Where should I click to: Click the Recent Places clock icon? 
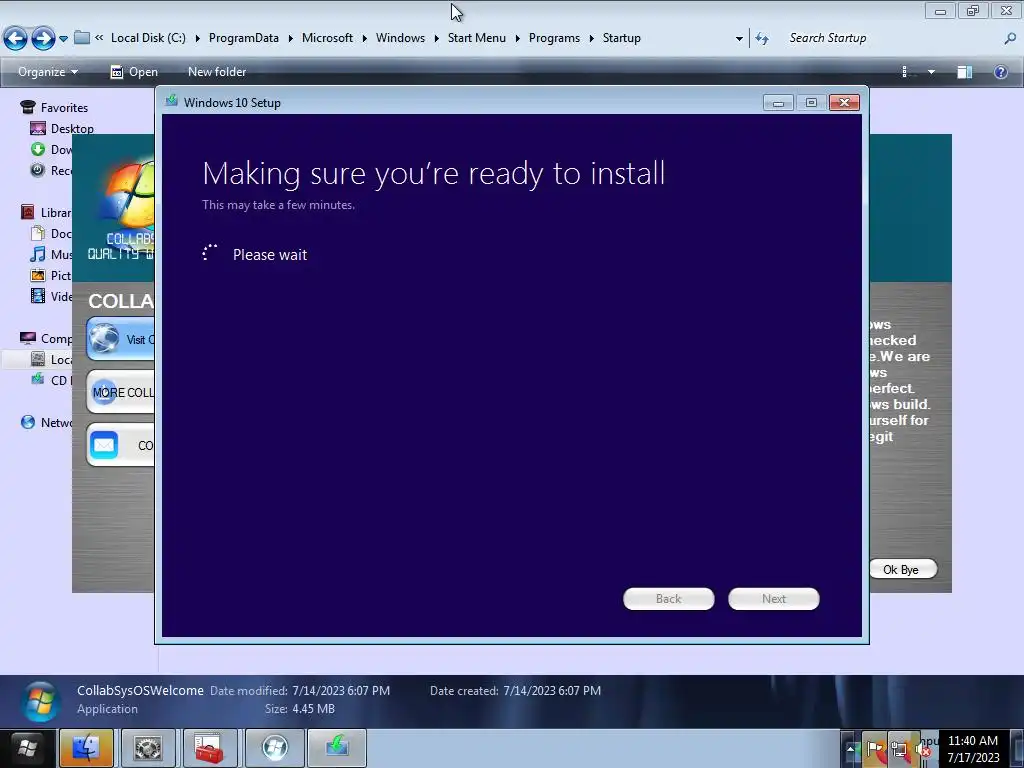pyautogui.click(x=38, y=170)
